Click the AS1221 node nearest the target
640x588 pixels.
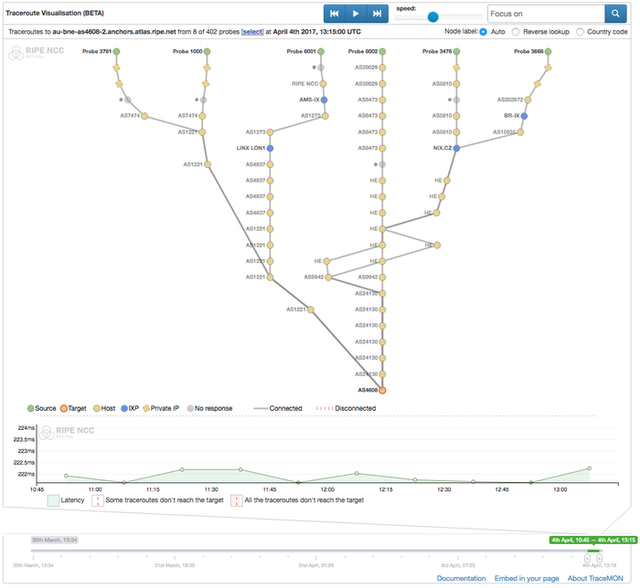point(311,310)
